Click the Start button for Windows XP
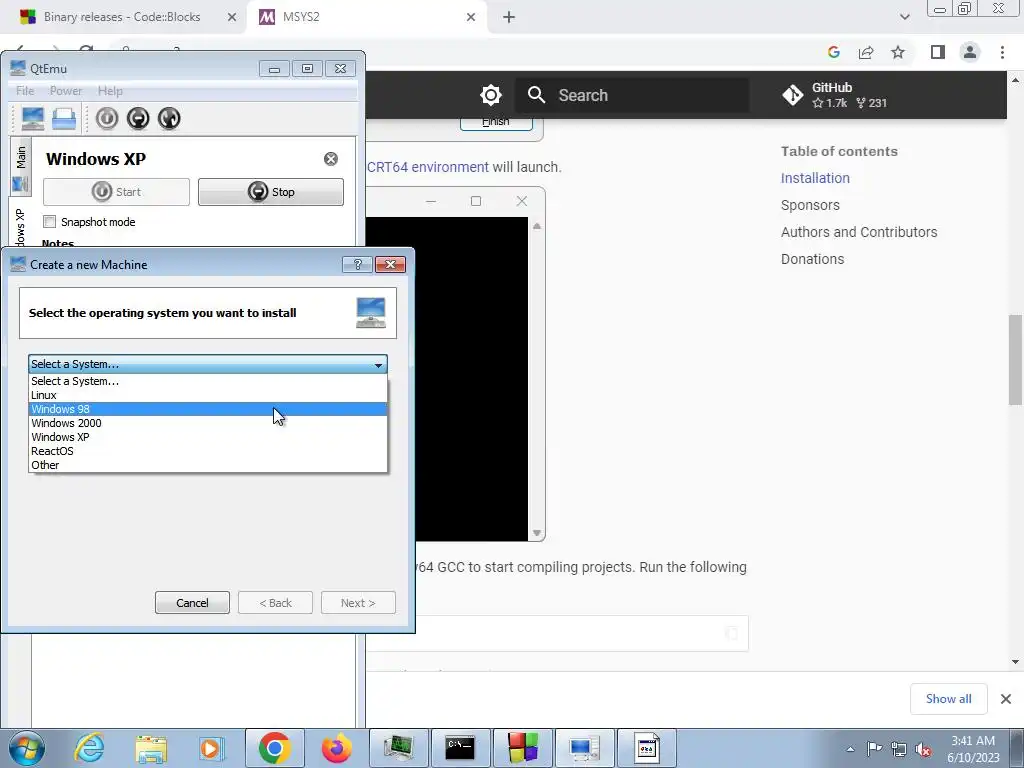1024x768 pixels. click(116, 192)
